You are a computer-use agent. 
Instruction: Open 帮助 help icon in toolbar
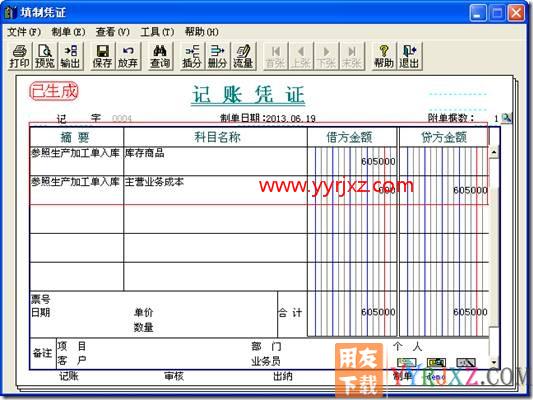(x=384, y=56)
